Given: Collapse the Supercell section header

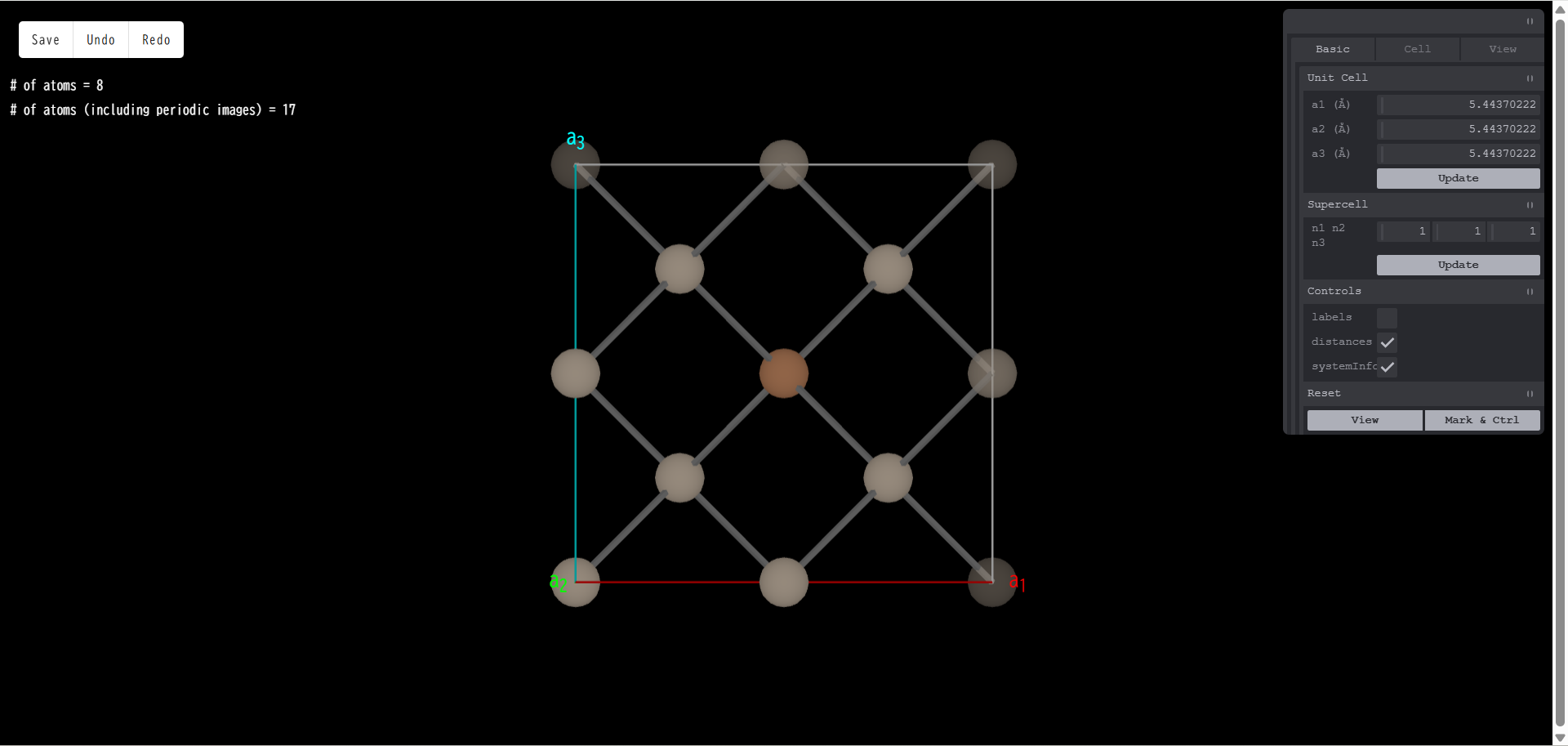Looking at the screenshot, I should pyautogui.click(x=1337, y=204).
